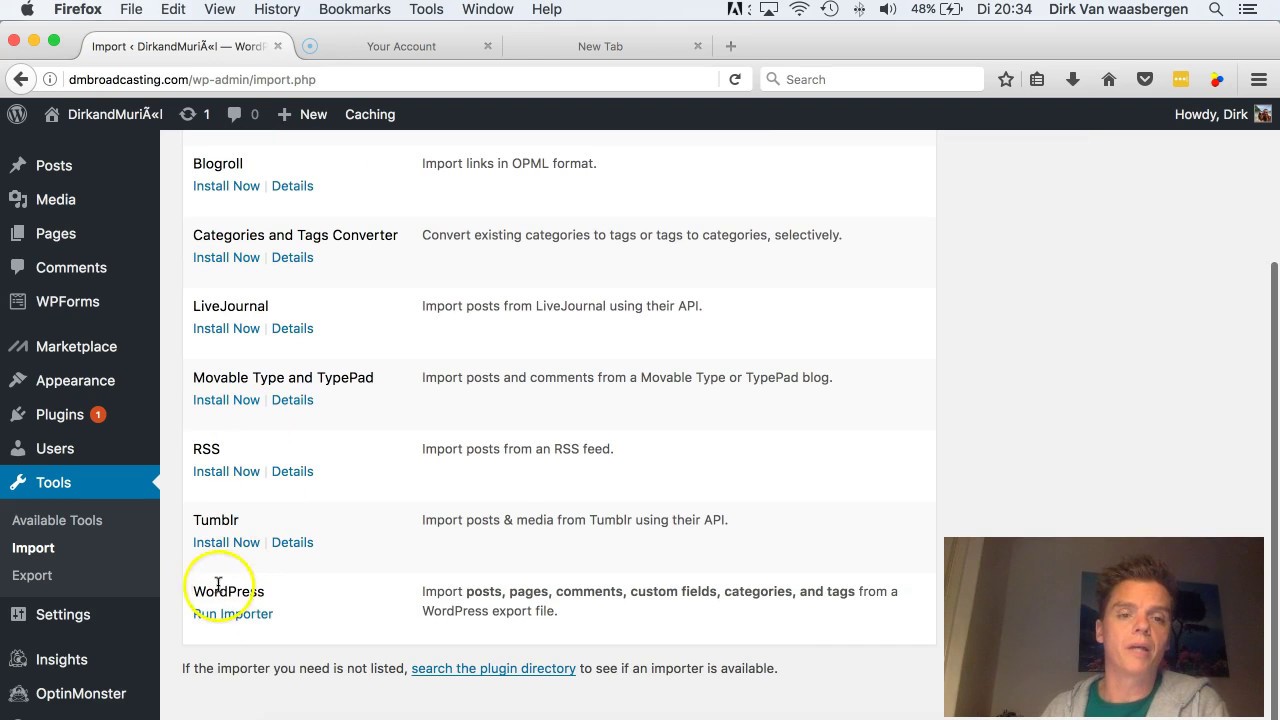The image size is (1280, 720).
Task: Open the site information icon in the address bar
Action: [50, 79]
